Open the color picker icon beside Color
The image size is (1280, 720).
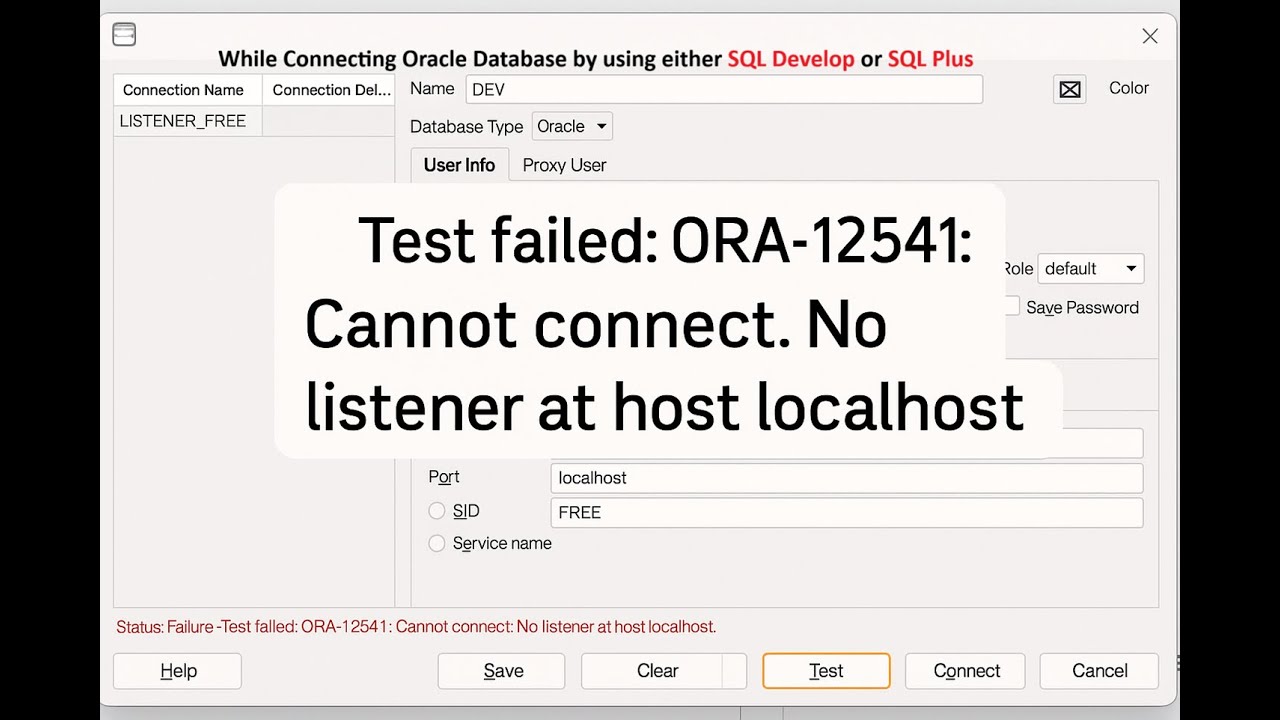pos(1069,89)
